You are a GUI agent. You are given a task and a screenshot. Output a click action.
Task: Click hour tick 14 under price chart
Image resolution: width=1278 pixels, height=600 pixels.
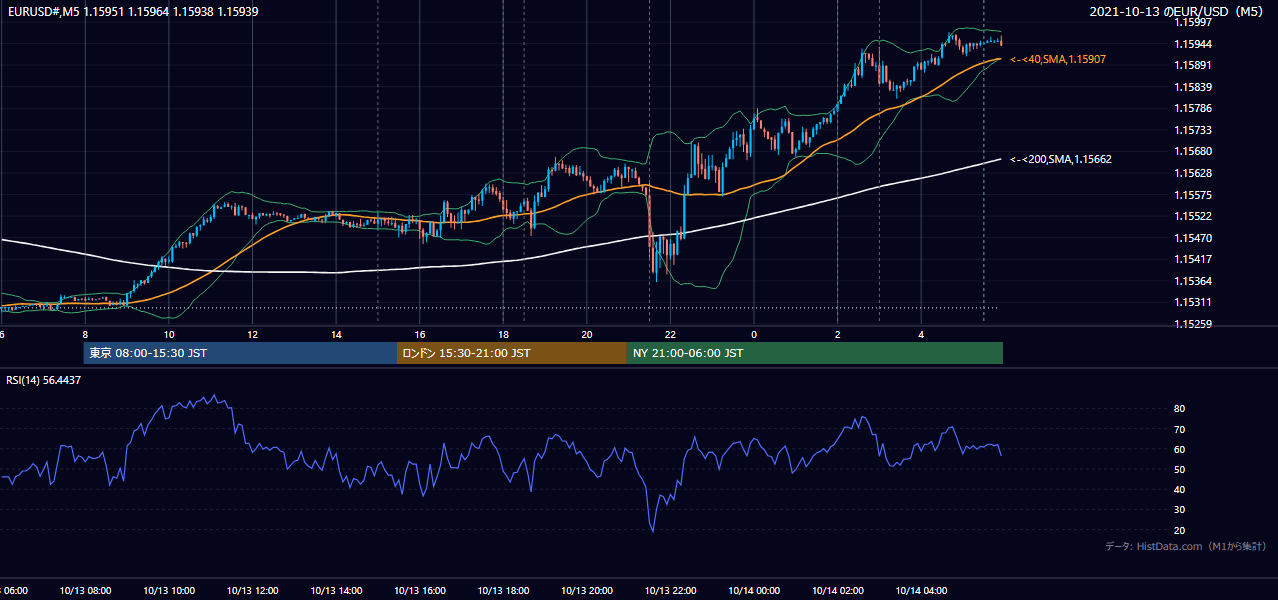tap(336, 334)
